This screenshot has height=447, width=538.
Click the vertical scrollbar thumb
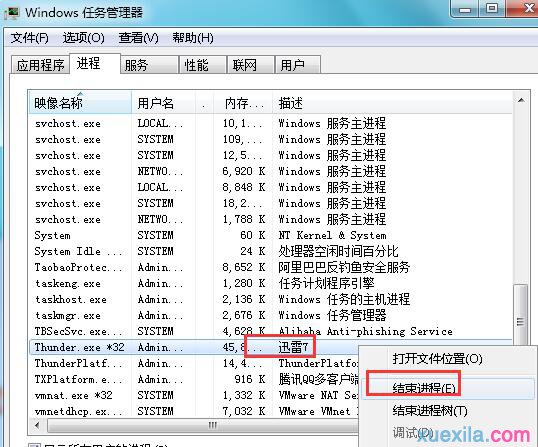coord(521,316)
